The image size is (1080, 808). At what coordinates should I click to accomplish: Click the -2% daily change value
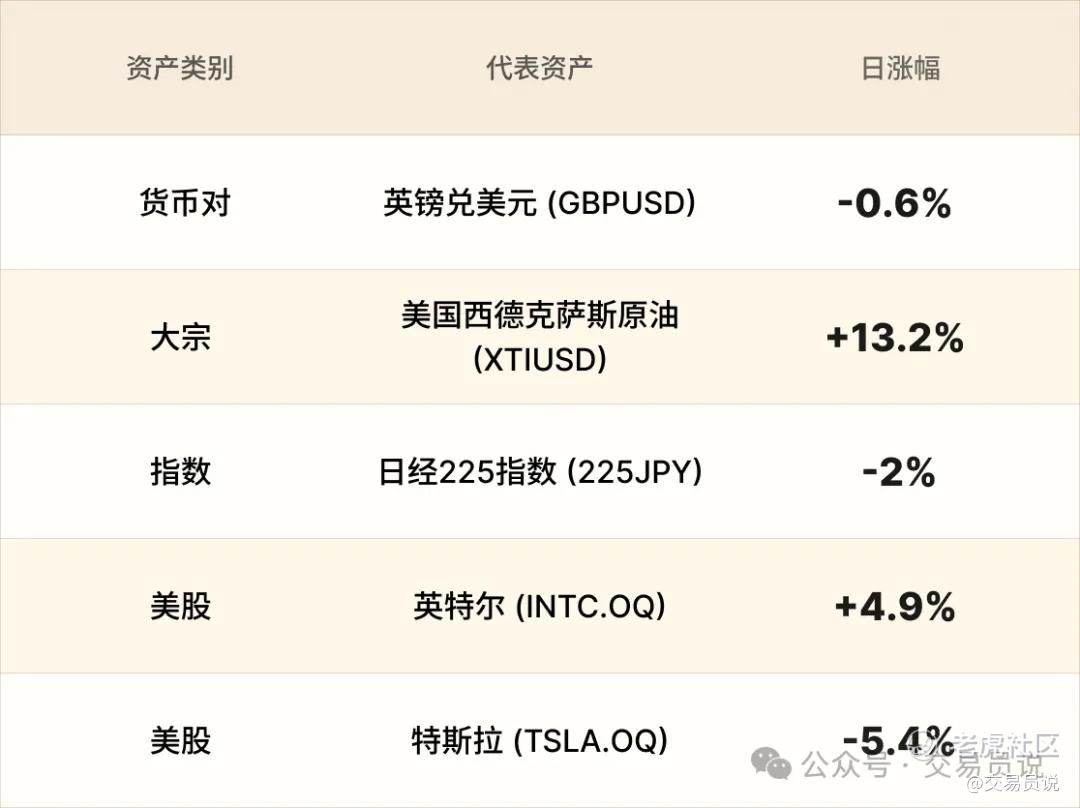pyautogui.click(x=898, y=472)
